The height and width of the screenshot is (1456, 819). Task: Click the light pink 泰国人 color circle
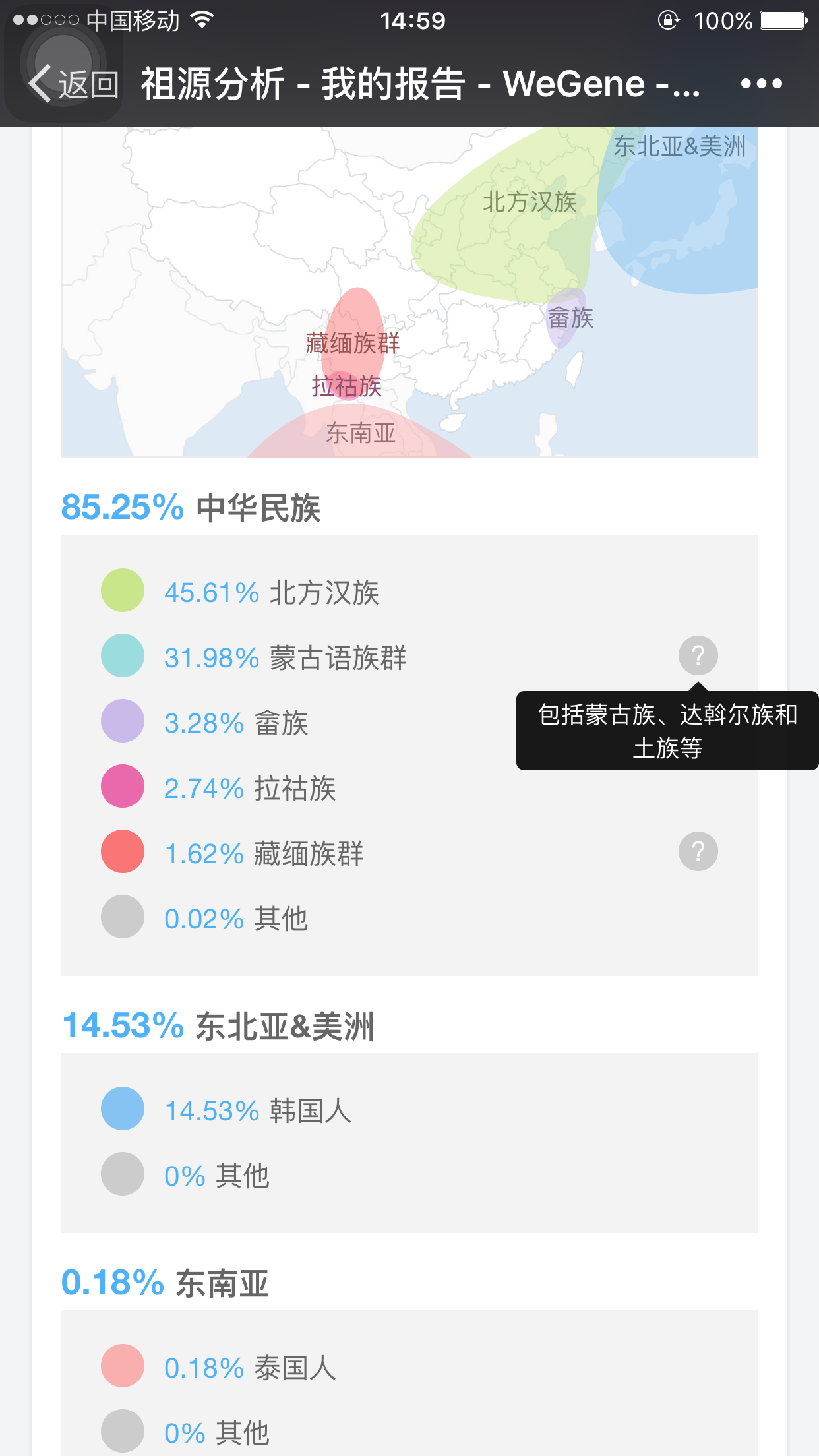(123, 1366)
